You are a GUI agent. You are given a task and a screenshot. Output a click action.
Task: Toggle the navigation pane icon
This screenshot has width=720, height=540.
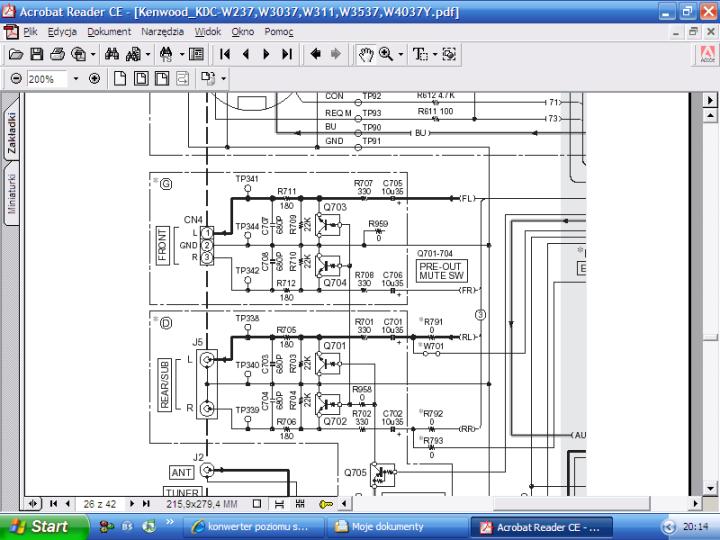pos(197,55)
